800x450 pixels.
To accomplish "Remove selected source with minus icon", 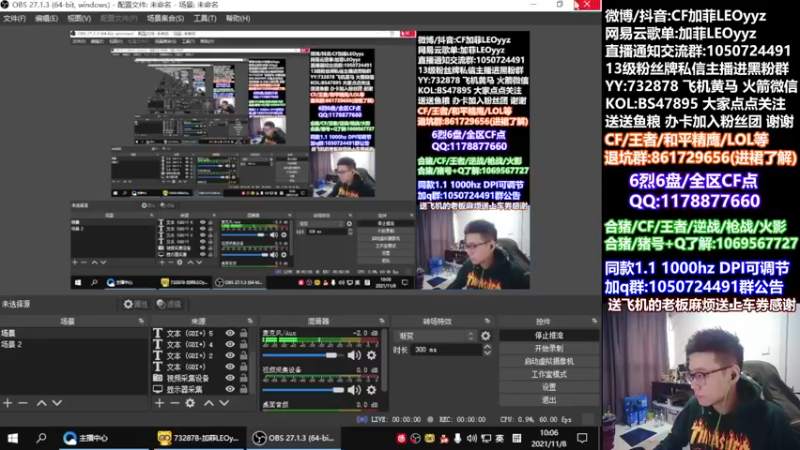I will tap(175, 403).
